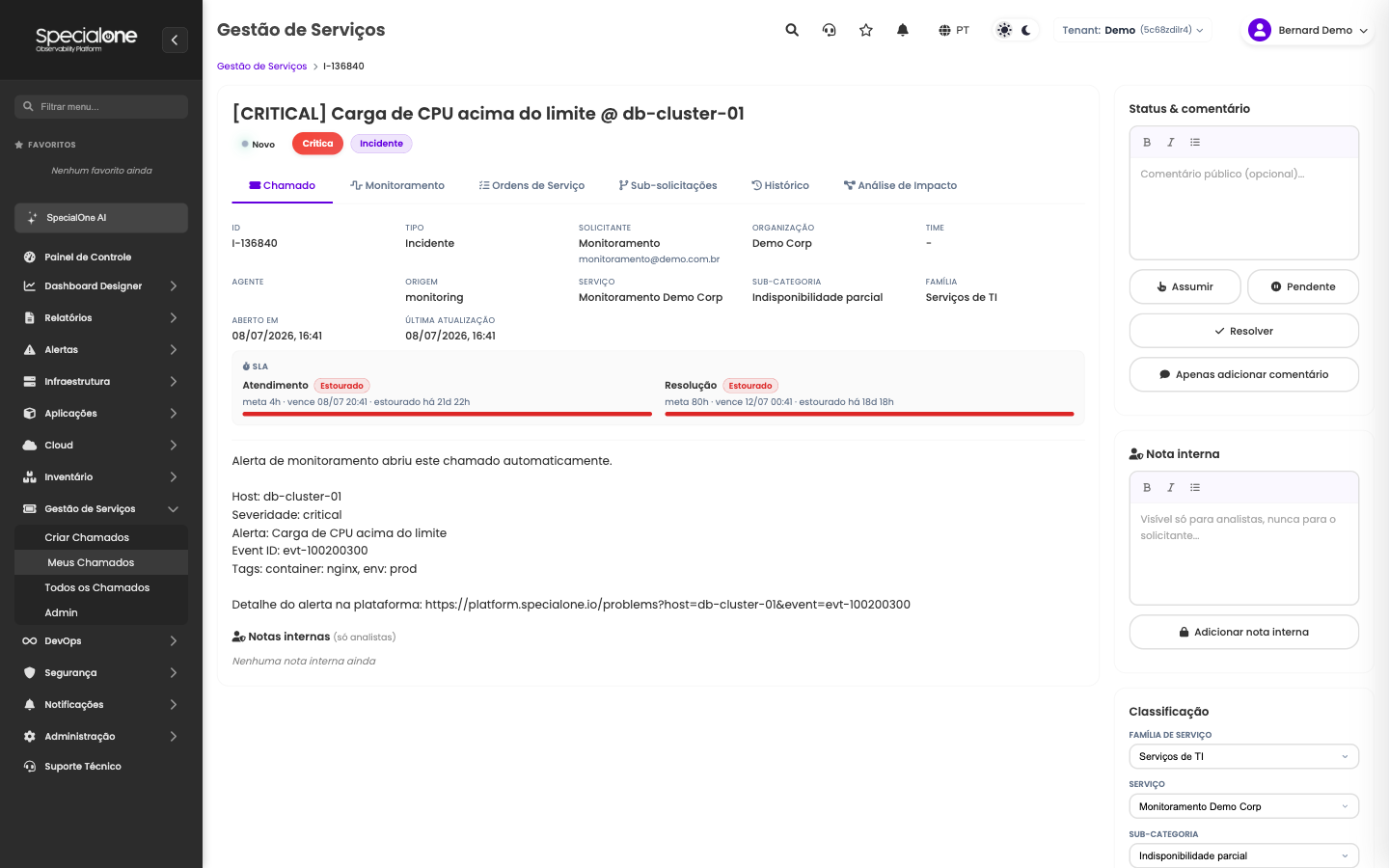
Task: Click the Incidente type badge
Action: (381, 144)
